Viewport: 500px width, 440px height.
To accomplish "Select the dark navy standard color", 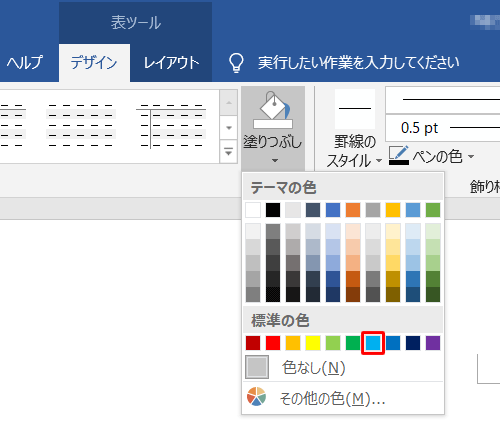I will [413, 343].
